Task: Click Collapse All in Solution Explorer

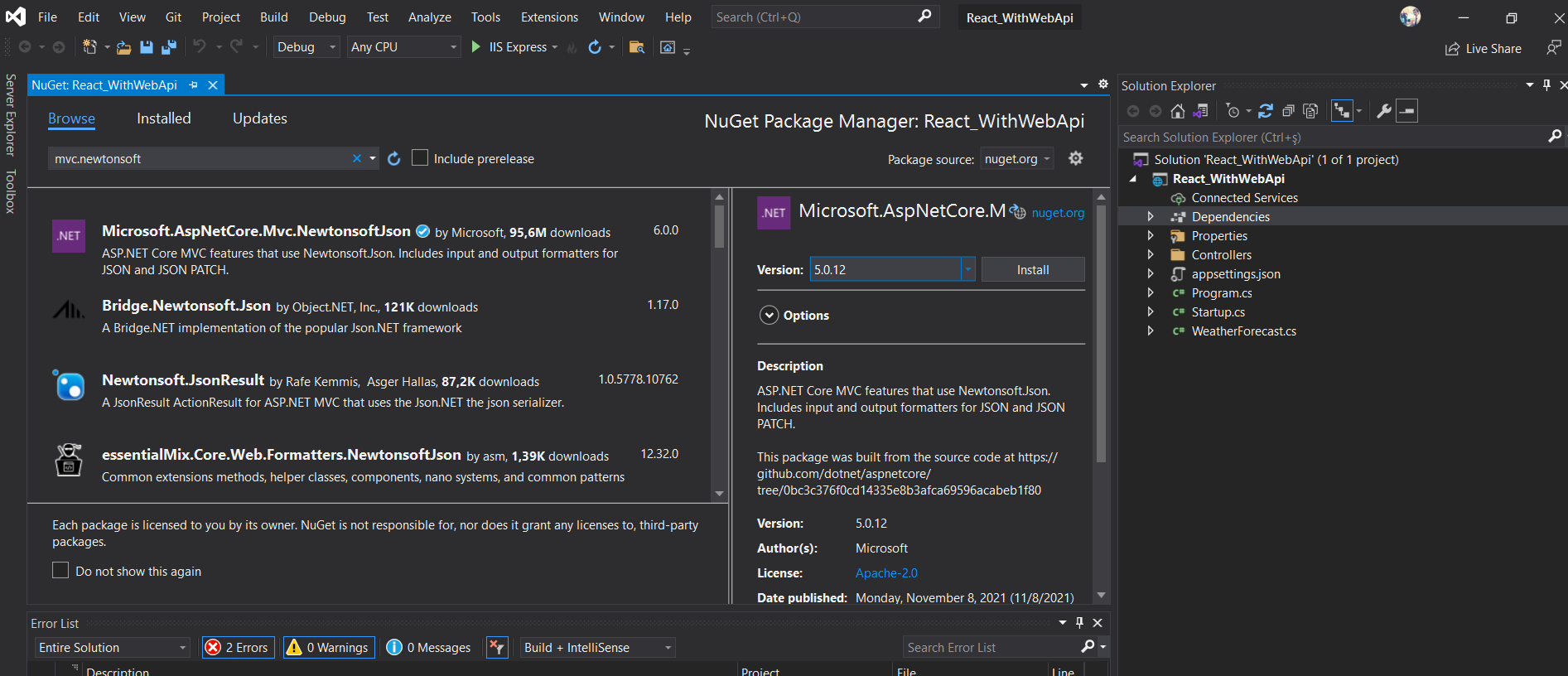Action: tap(1288, 111)
